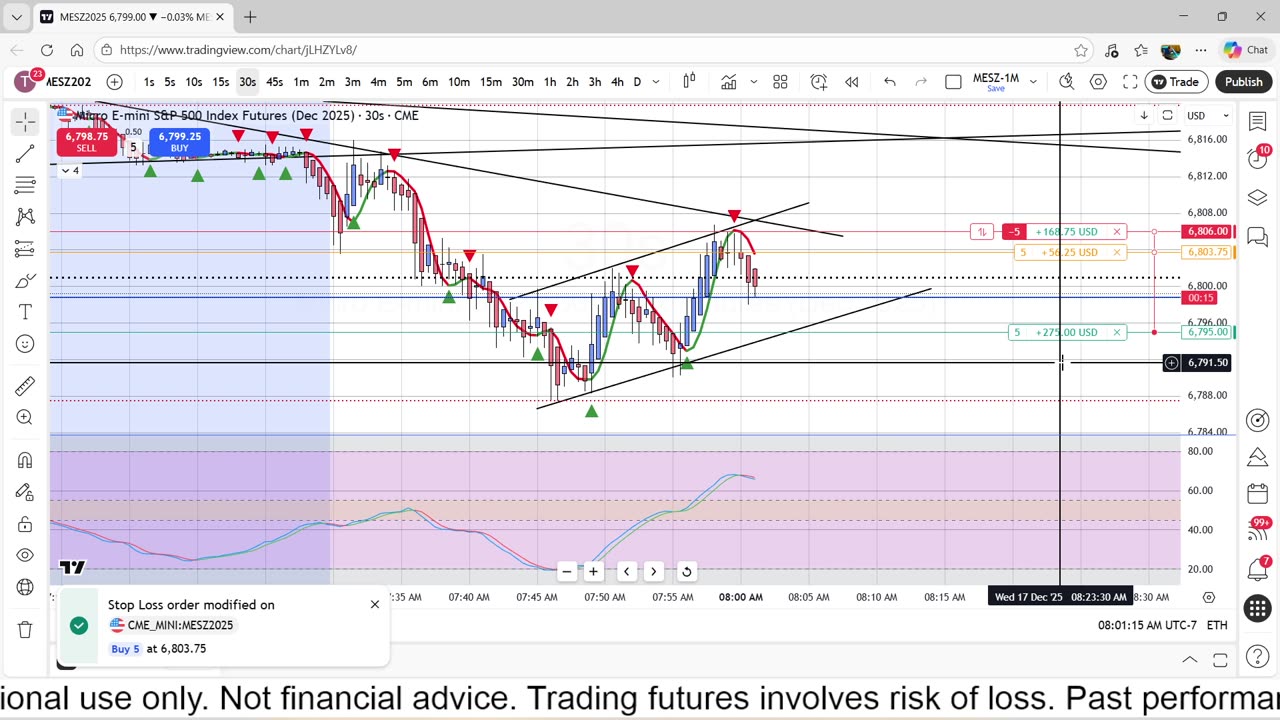Viewport: 1280px width, 720px height.
Task: Select the 4h timeframe
Action: pyautogui.click(x=617, y=82)
